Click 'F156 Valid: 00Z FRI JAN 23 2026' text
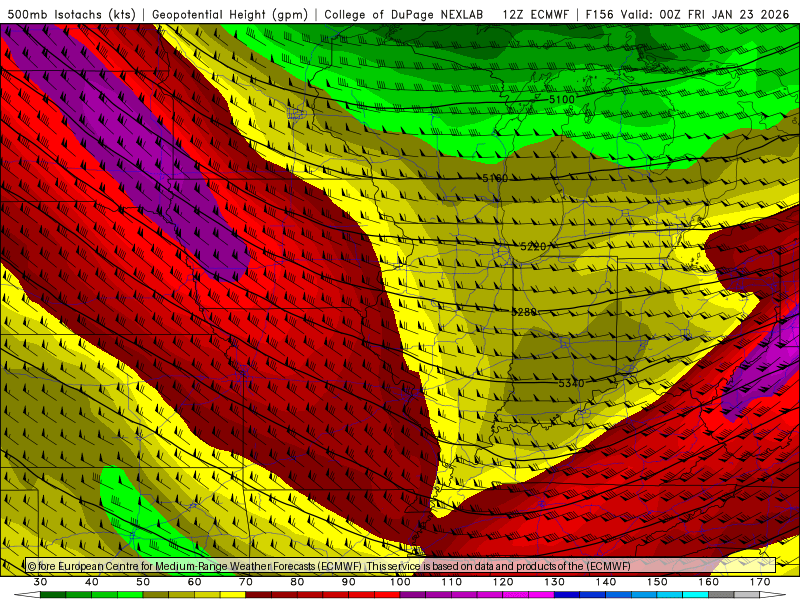The height and width of the screenshot is (600, 800). click(687, 14)
